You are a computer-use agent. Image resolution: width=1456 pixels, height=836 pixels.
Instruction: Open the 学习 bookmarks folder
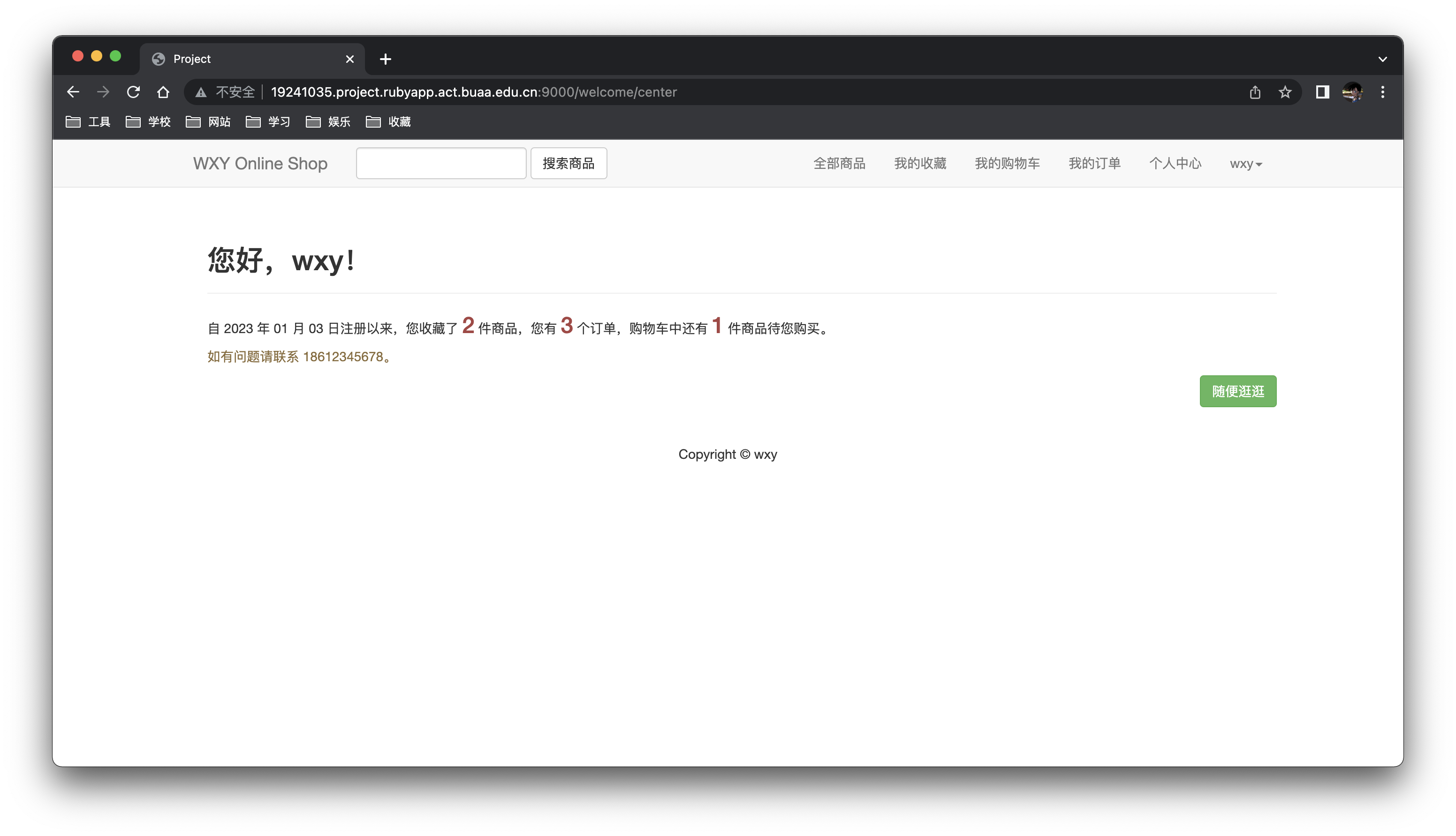268,122
